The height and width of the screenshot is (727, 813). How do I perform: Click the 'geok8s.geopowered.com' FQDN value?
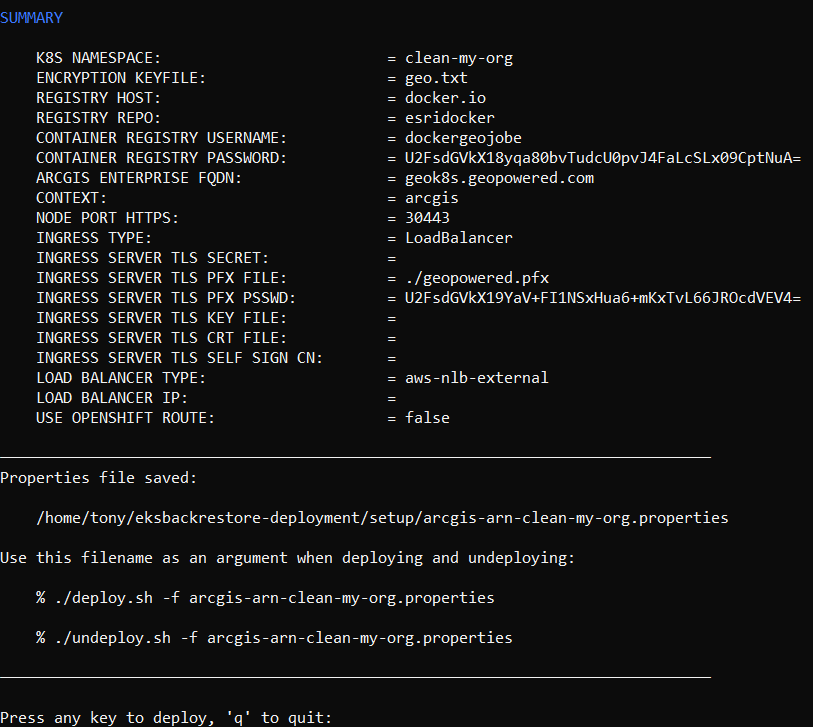tap(499, 178)
